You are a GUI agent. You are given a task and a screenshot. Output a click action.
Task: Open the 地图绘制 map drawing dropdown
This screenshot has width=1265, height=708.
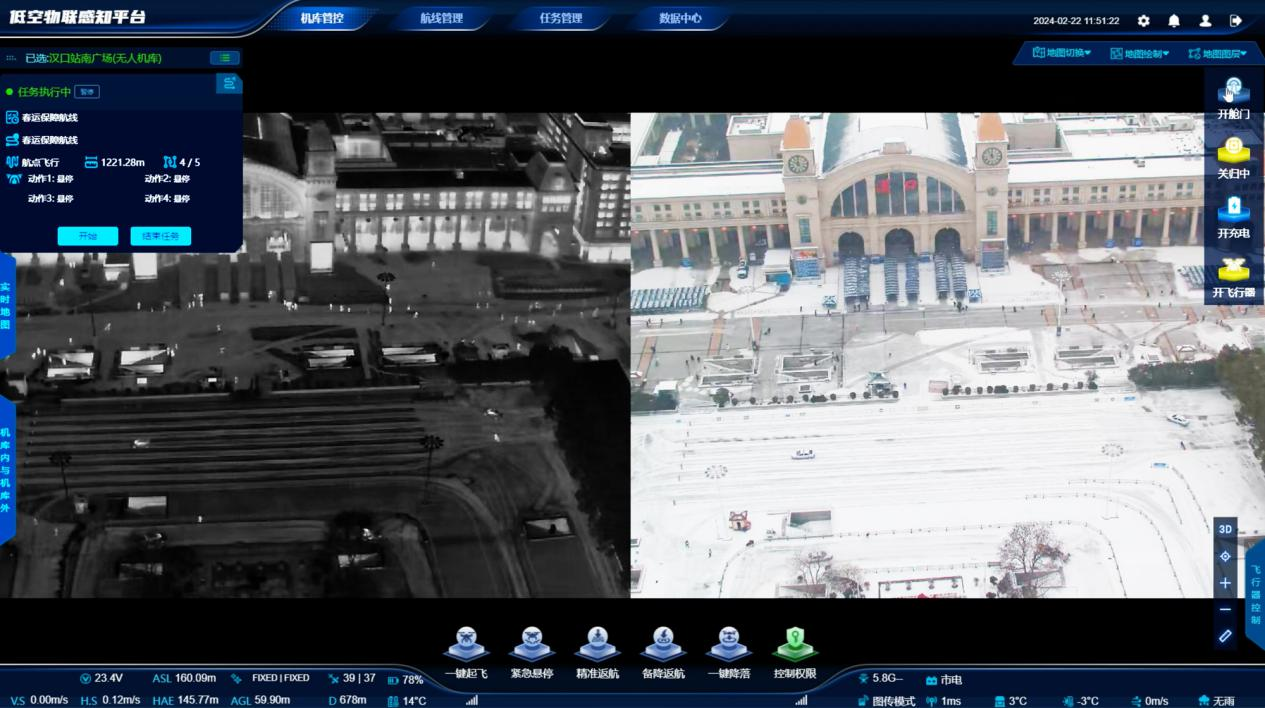point(1139,54)
